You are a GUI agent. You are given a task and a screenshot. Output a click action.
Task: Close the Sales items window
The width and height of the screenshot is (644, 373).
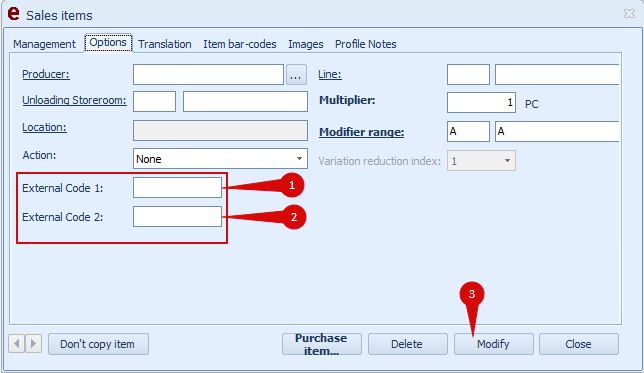[x=629, y=14]
